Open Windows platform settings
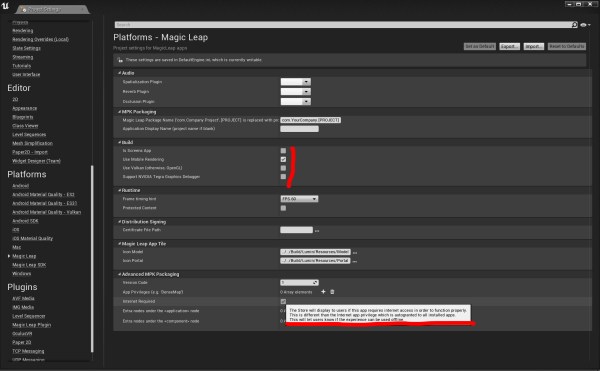 pyautogui.click(x=21, y=274)
